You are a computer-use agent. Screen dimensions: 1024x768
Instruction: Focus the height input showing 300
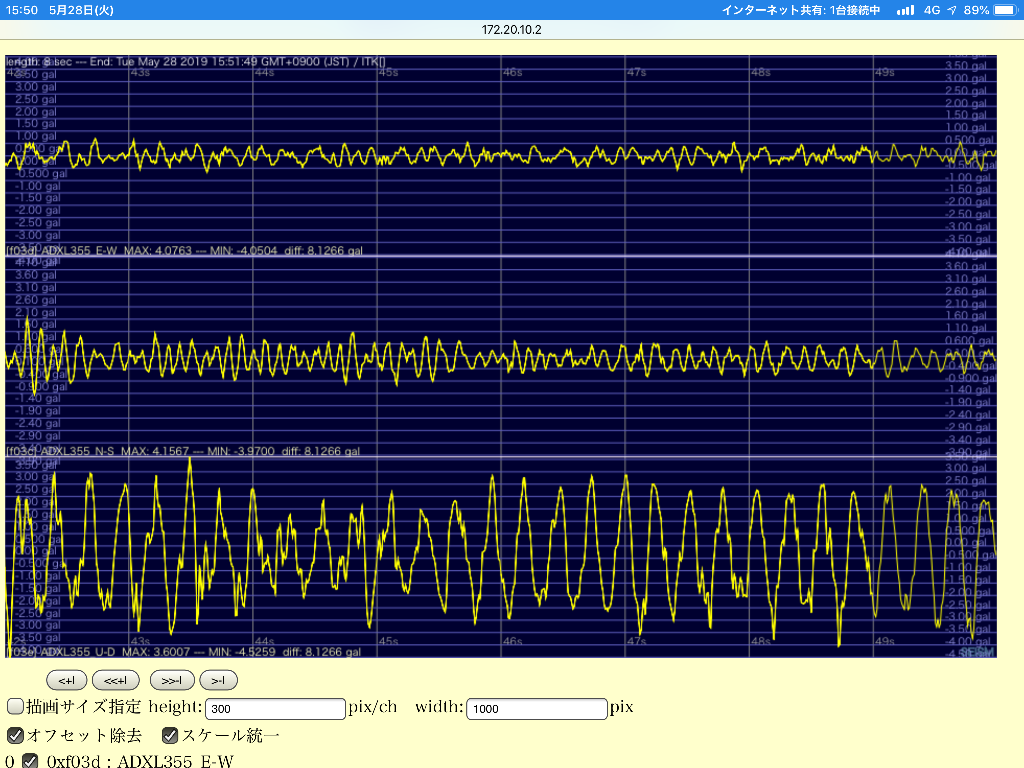tap(275, 709)
